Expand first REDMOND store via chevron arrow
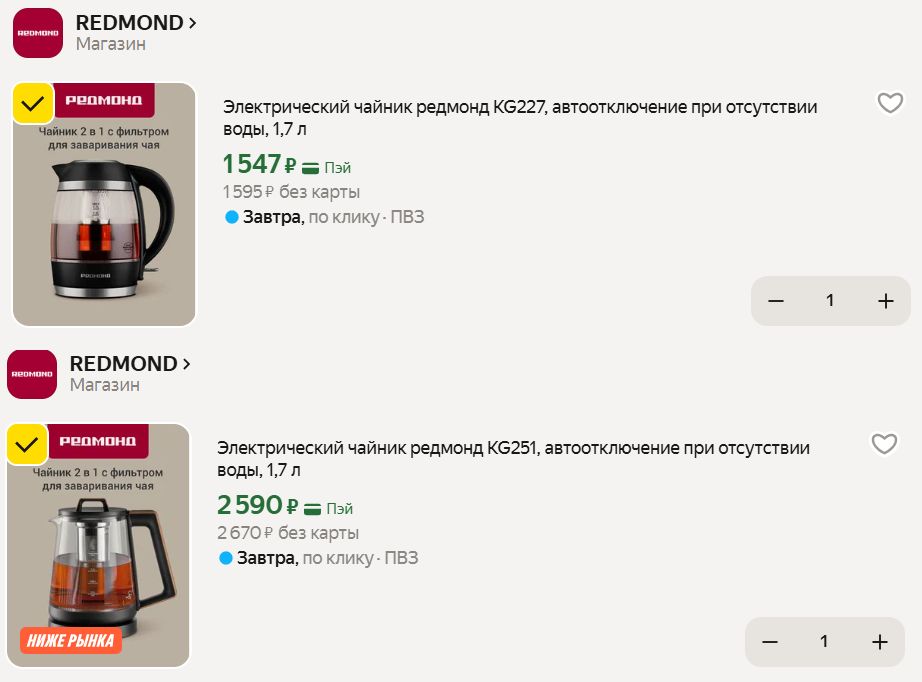The image size is (922, 682). [192, 23]
